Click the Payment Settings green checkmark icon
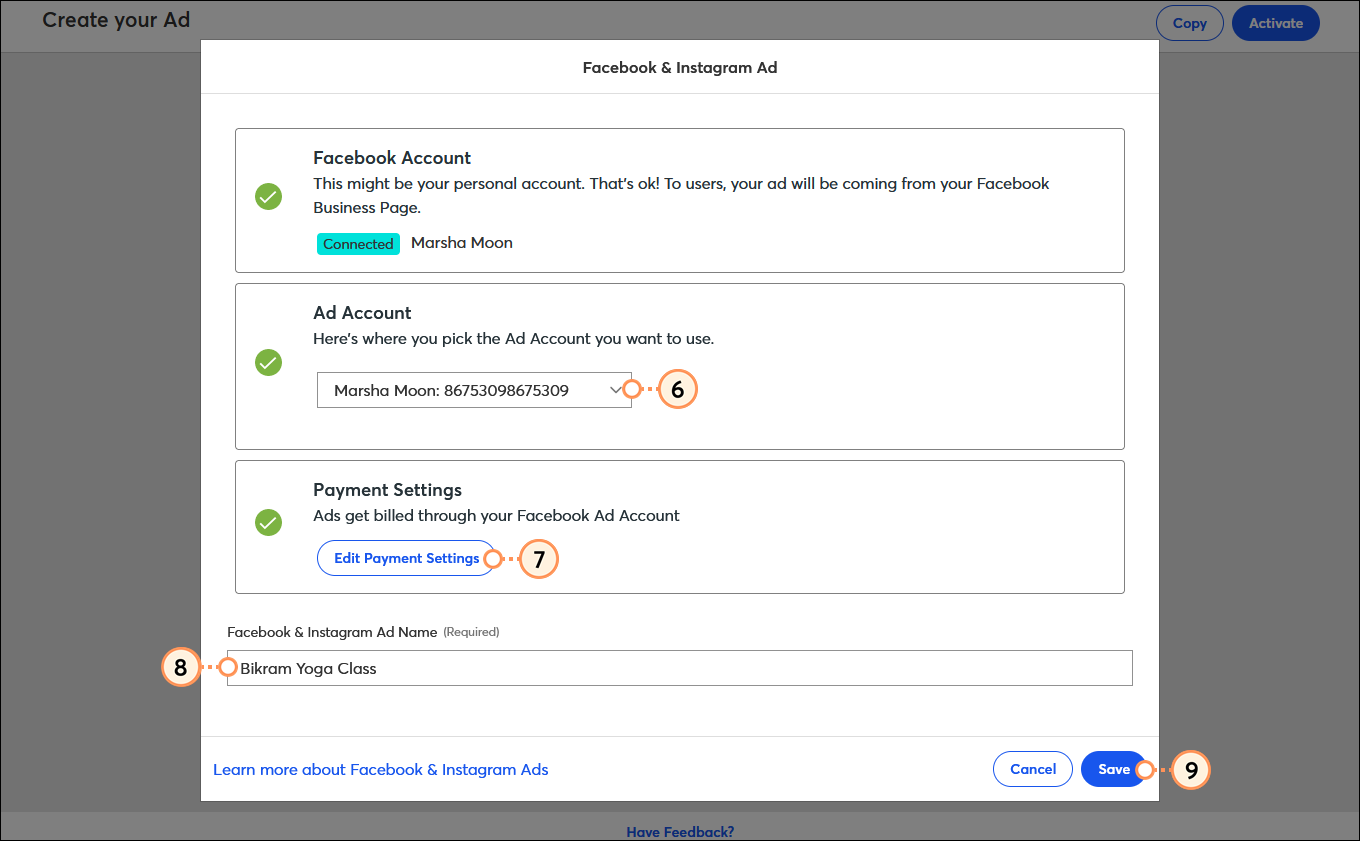1360x841 pixels. [x=268, y=522]
